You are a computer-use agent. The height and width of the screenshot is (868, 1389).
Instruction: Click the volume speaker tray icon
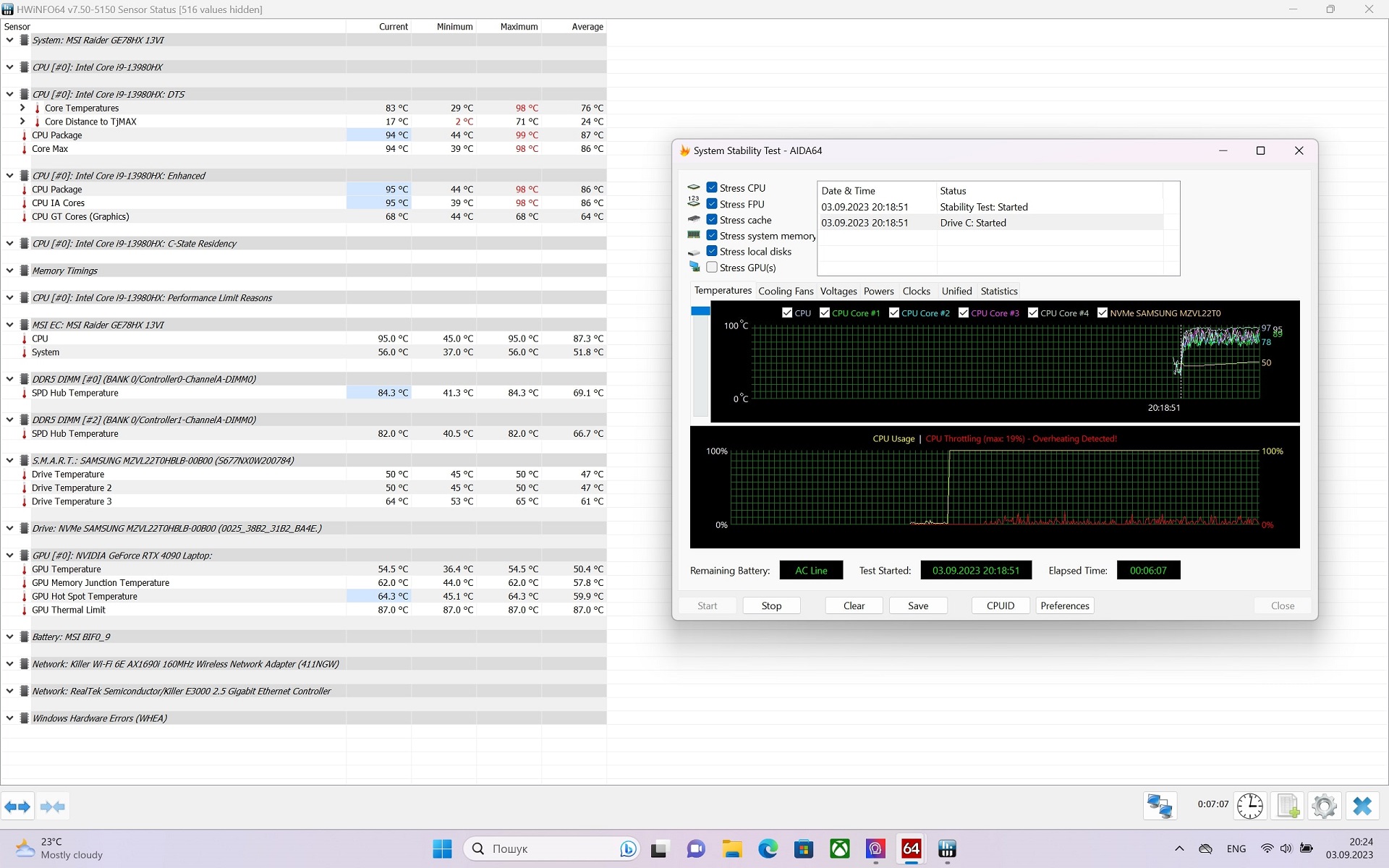(x=1286, y=848)
